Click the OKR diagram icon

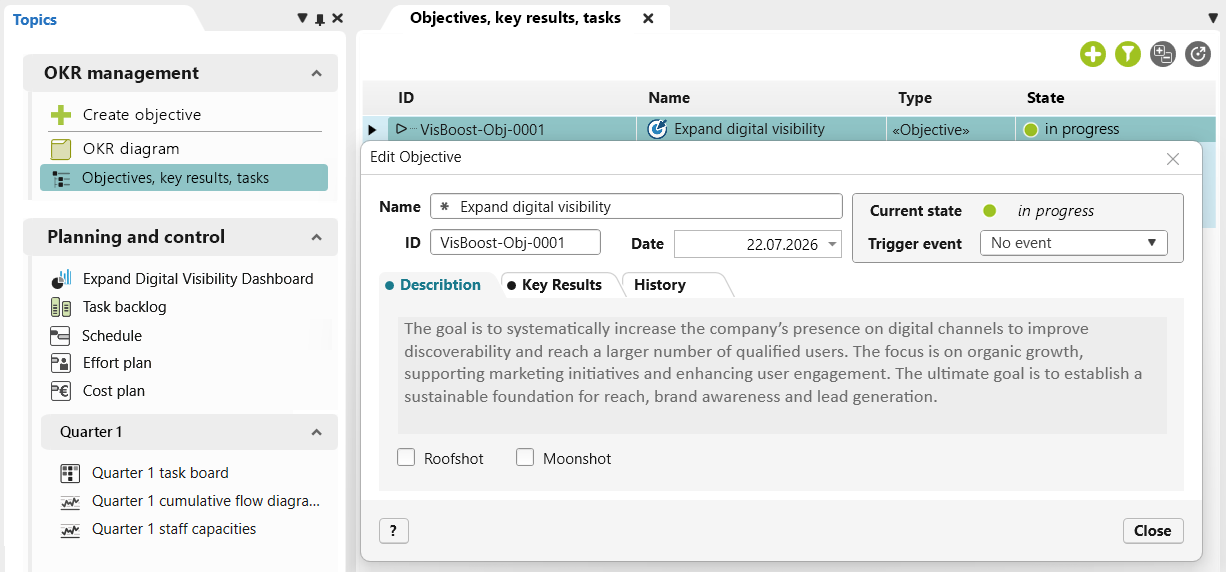[61, 149]
